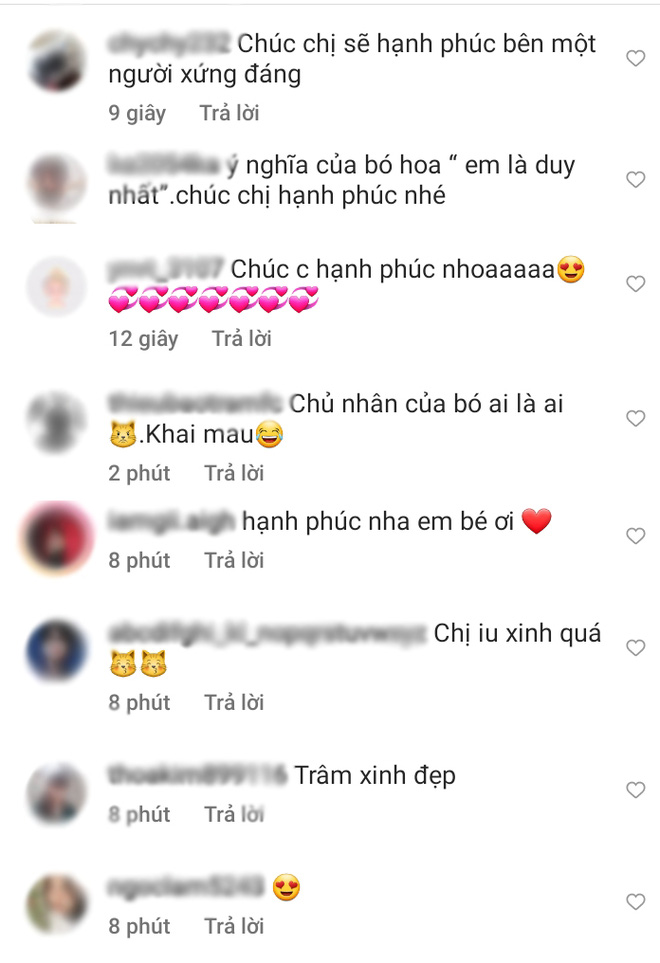The height and width of the screenshot is (963, 660).
Task: Open avatar next to "Trâm xinh đẹp"
Action: [x=56, y=793]
